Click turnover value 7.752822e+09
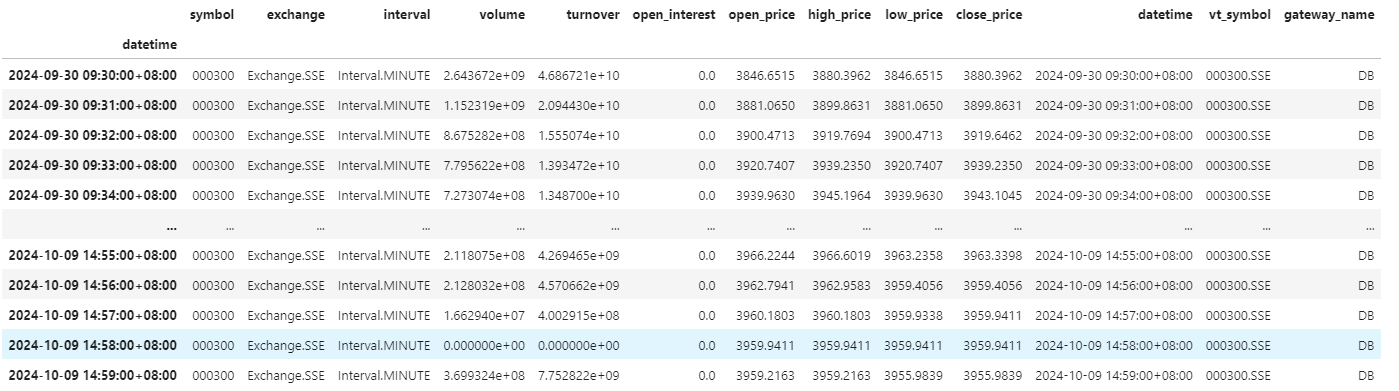 click(x=579, y=375)
